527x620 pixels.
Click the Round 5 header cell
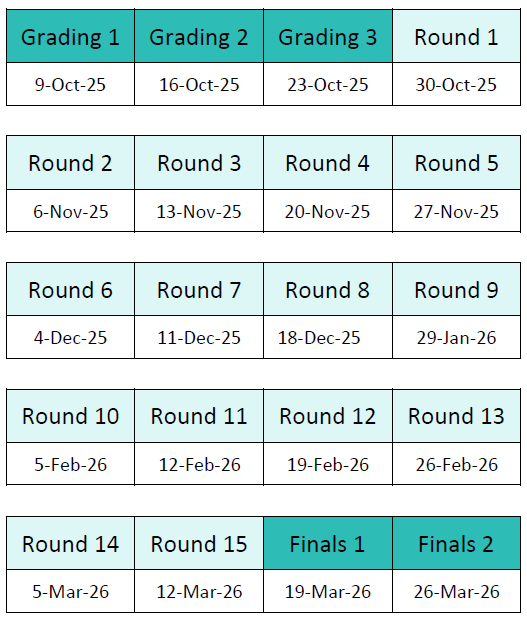click(456, 163)
